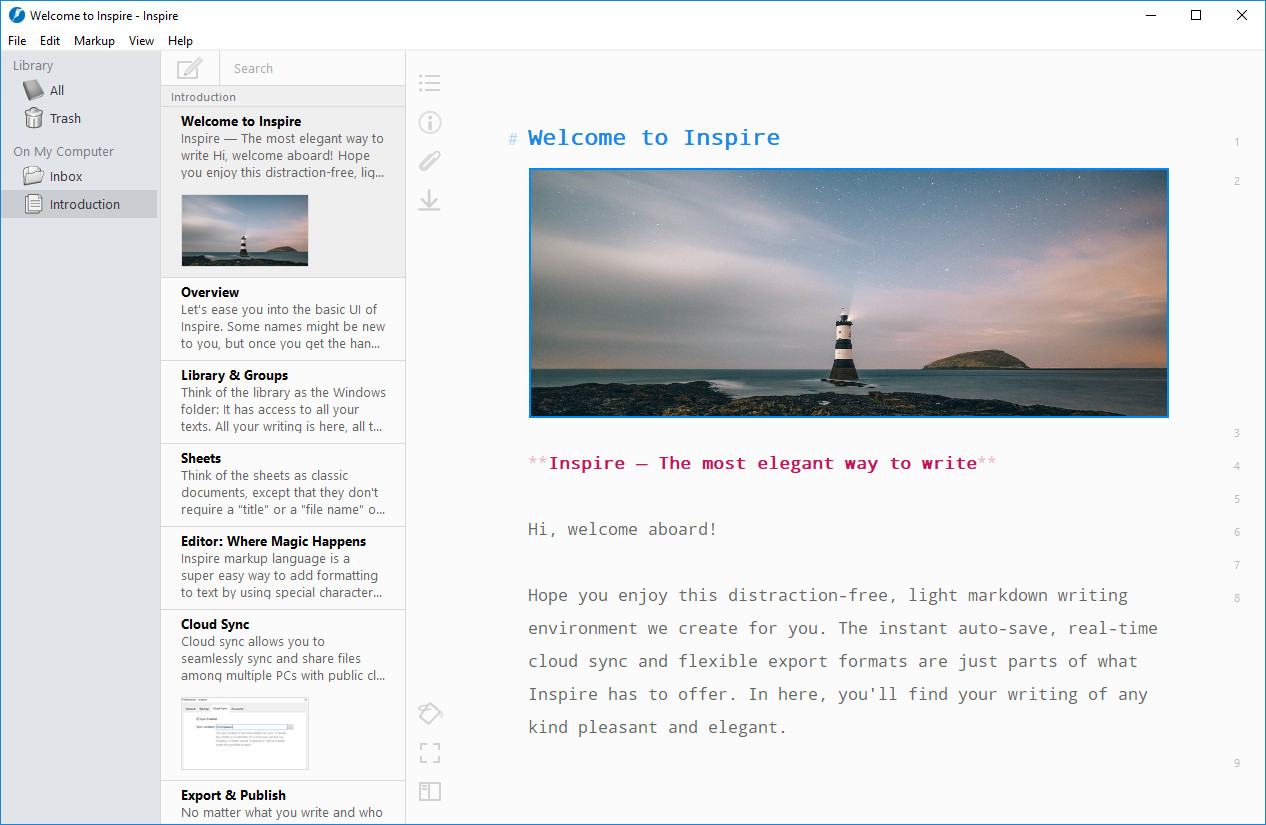The image size is (1266, 825).
Task: Select the large lighthouse image in editor
Action: (849, 293)
